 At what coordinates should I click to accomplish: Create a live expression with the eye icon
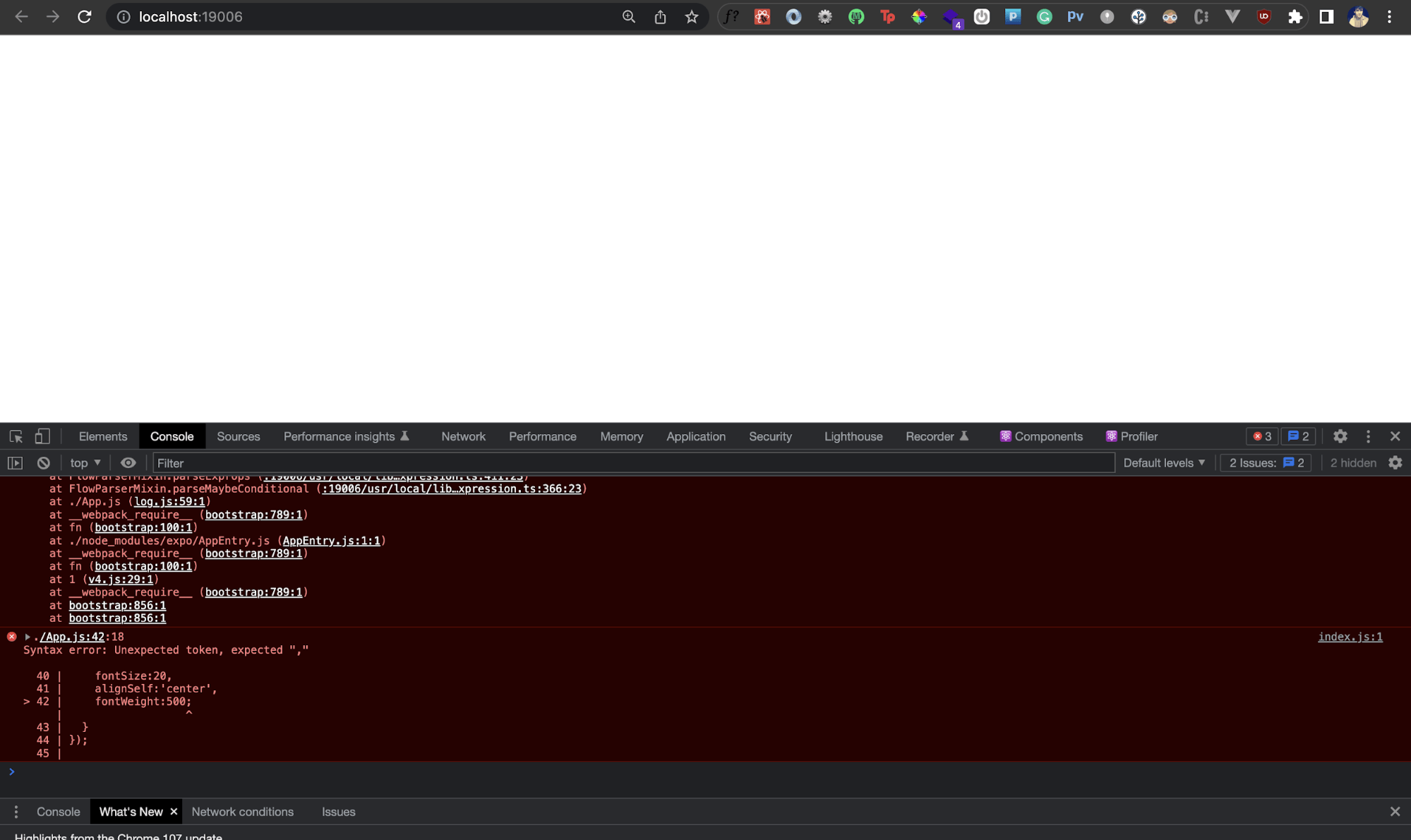coord(128,462)
